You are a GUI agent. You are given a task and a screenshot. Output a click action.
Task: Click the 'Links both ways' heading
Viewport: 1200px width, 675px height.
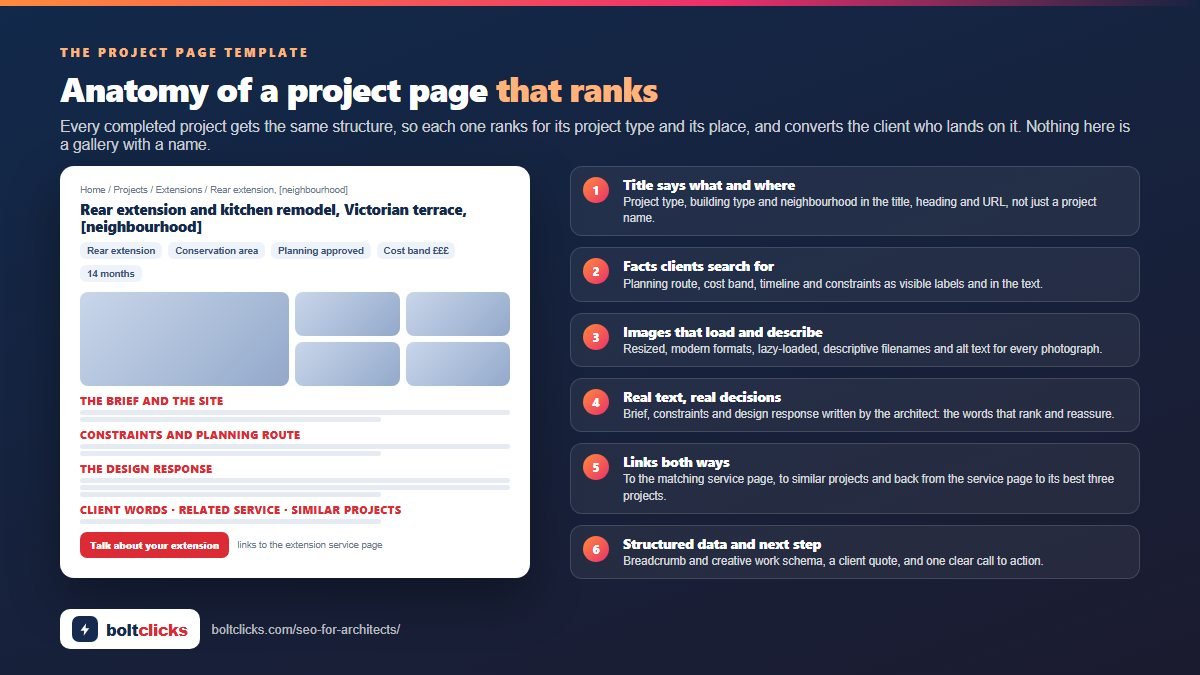(676, 462)
